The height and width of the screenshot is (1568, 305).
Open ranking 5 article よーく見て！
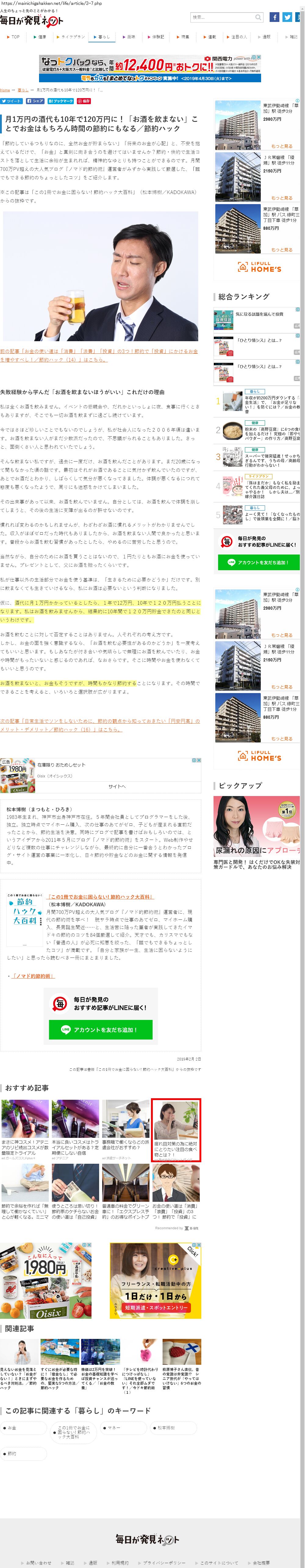click(272, 516)
